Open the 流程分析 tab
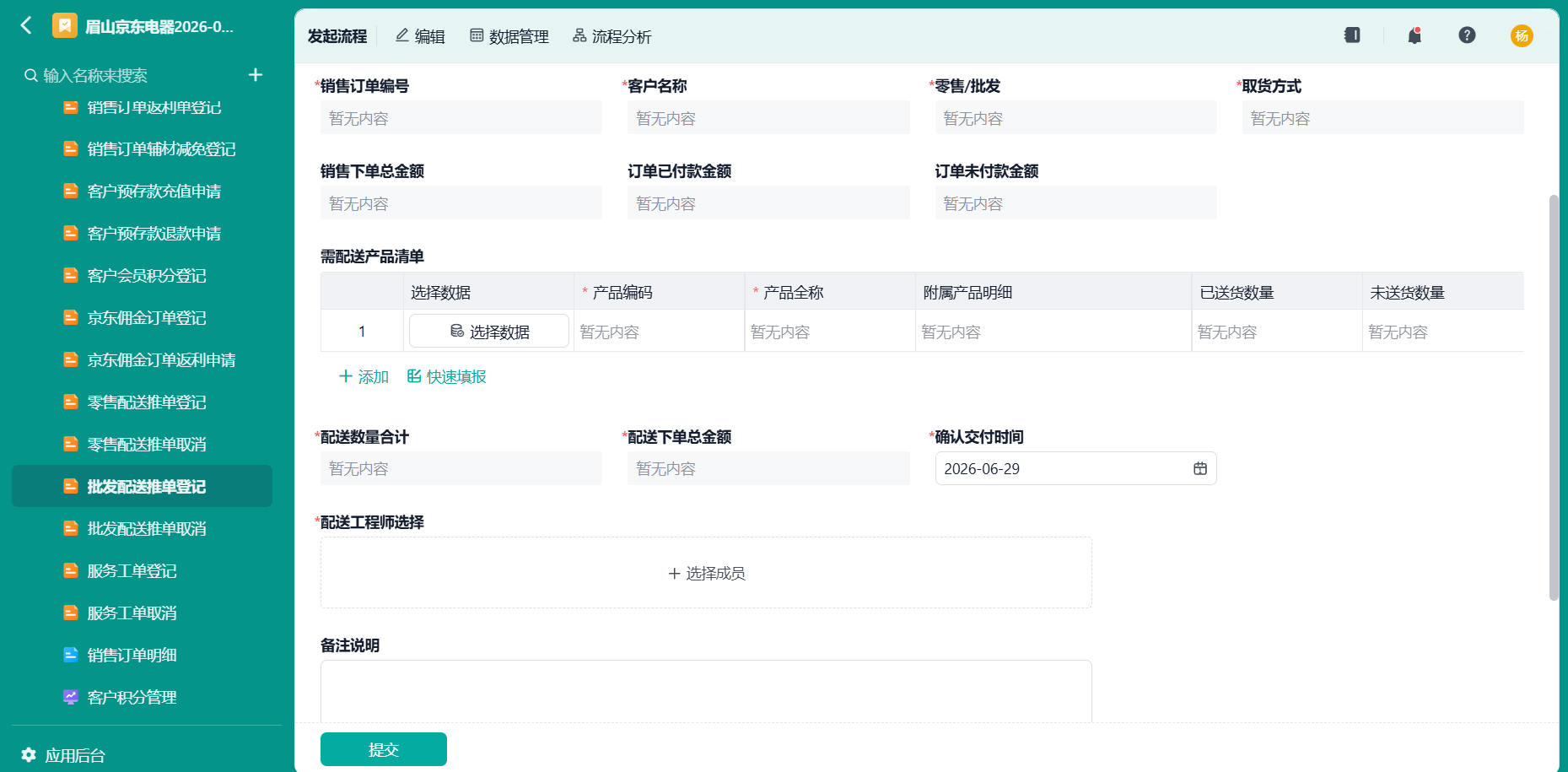The width and height of the screenshot is (1568, 772). (x=612, y=36)
